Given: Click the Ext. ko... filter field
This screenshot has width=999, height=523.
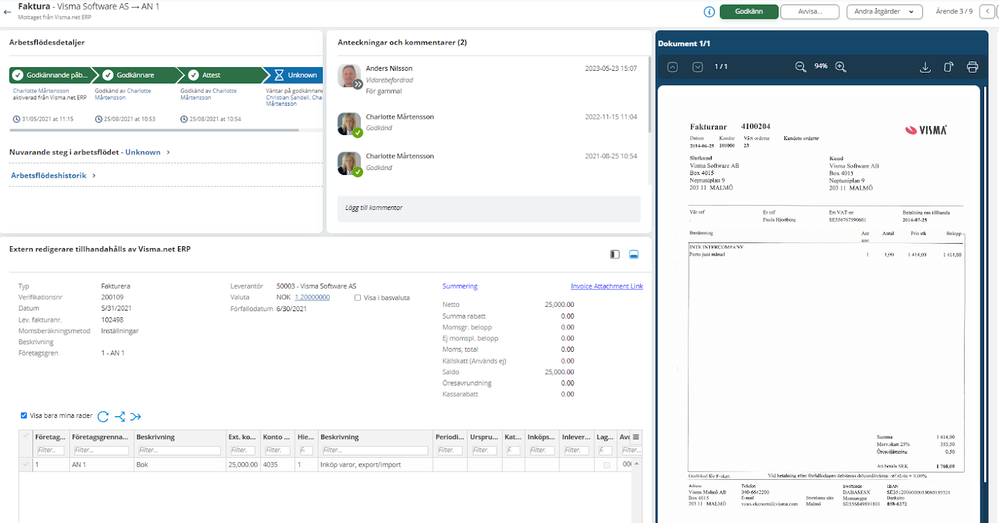Looking at the screenshot, I should pyautogui.click(x=242, y=450).
